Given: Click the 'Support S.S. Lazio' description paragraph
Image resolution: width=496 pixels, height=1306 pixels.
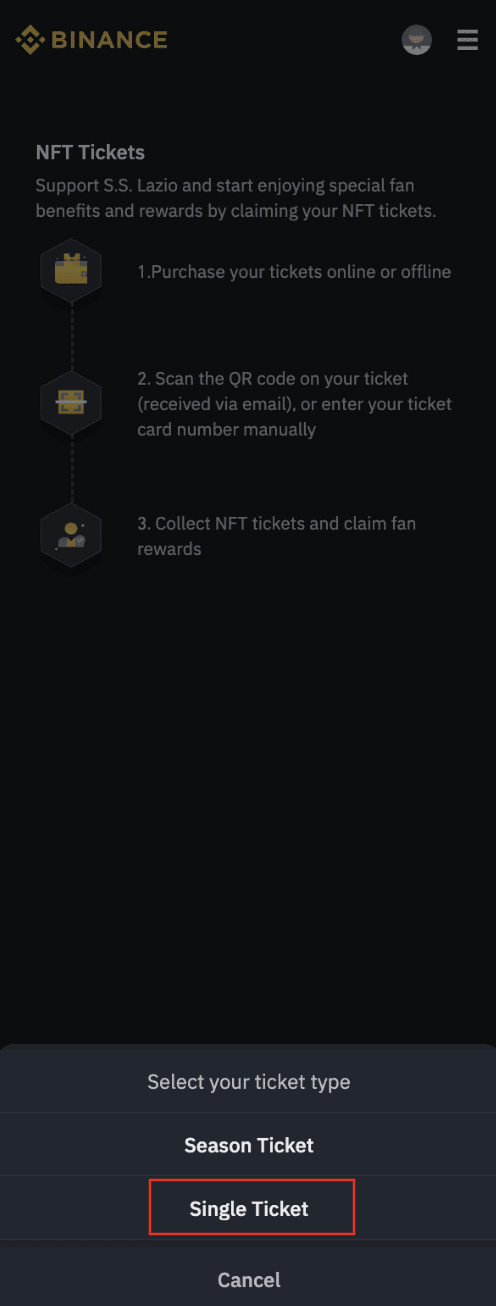Looking at the screenshot, I should tap(236, 198).
